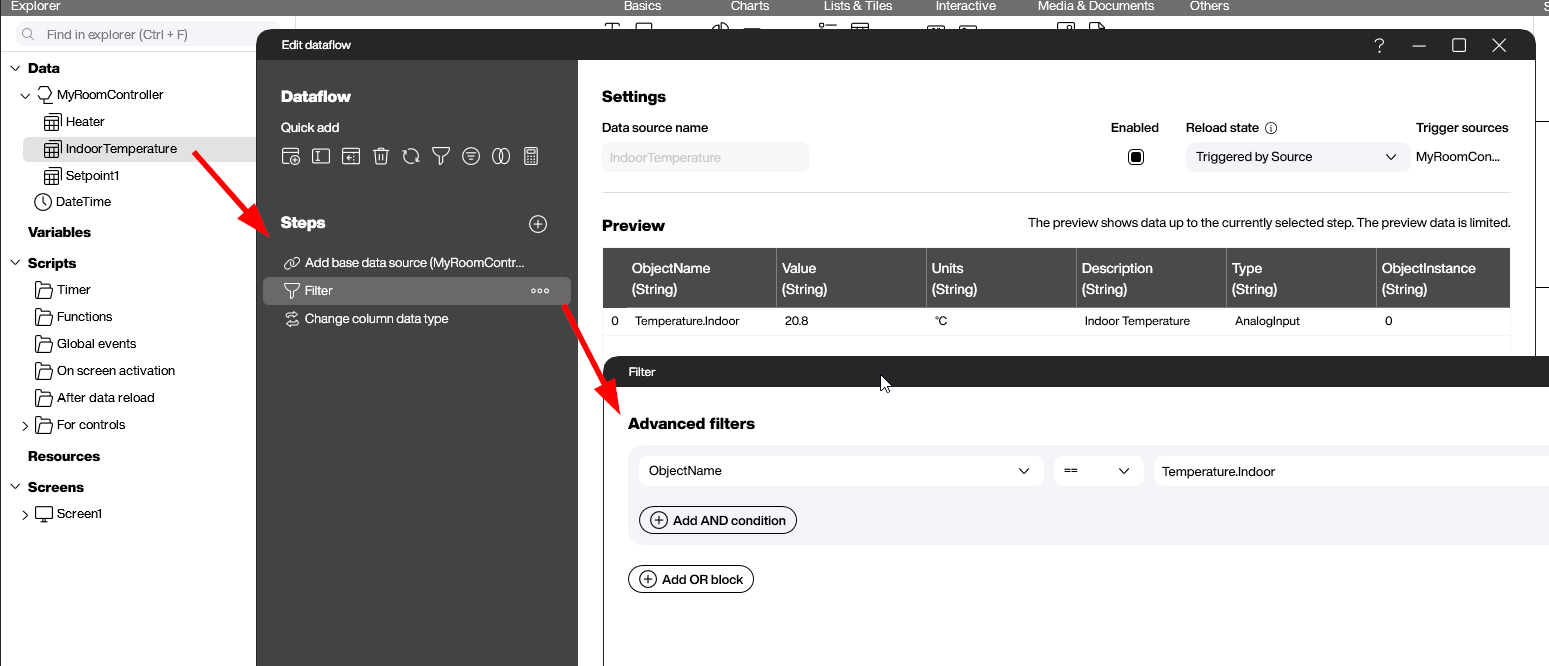Toggle the Enabled switch for the data source
Image resolution: width=1549 pixels, height=666 pixels.
pyautogui.click(x=1136, y=157)
